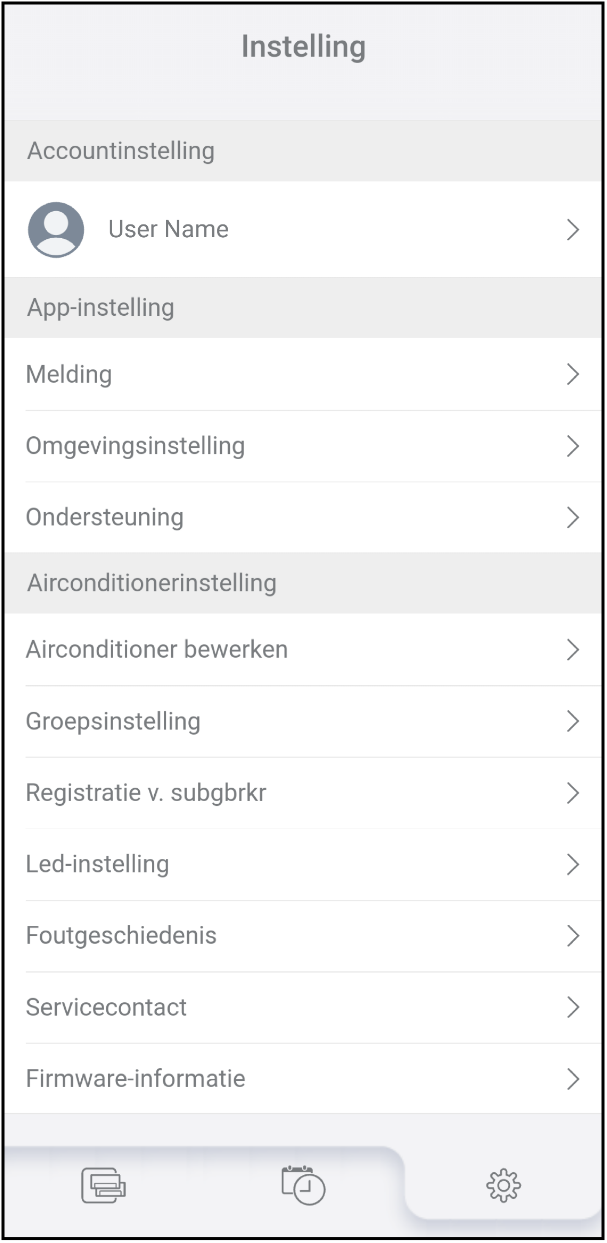Tap the Groepsinstelling row chevron
The width and height of the screenshot is (607, 1243).
573,721
